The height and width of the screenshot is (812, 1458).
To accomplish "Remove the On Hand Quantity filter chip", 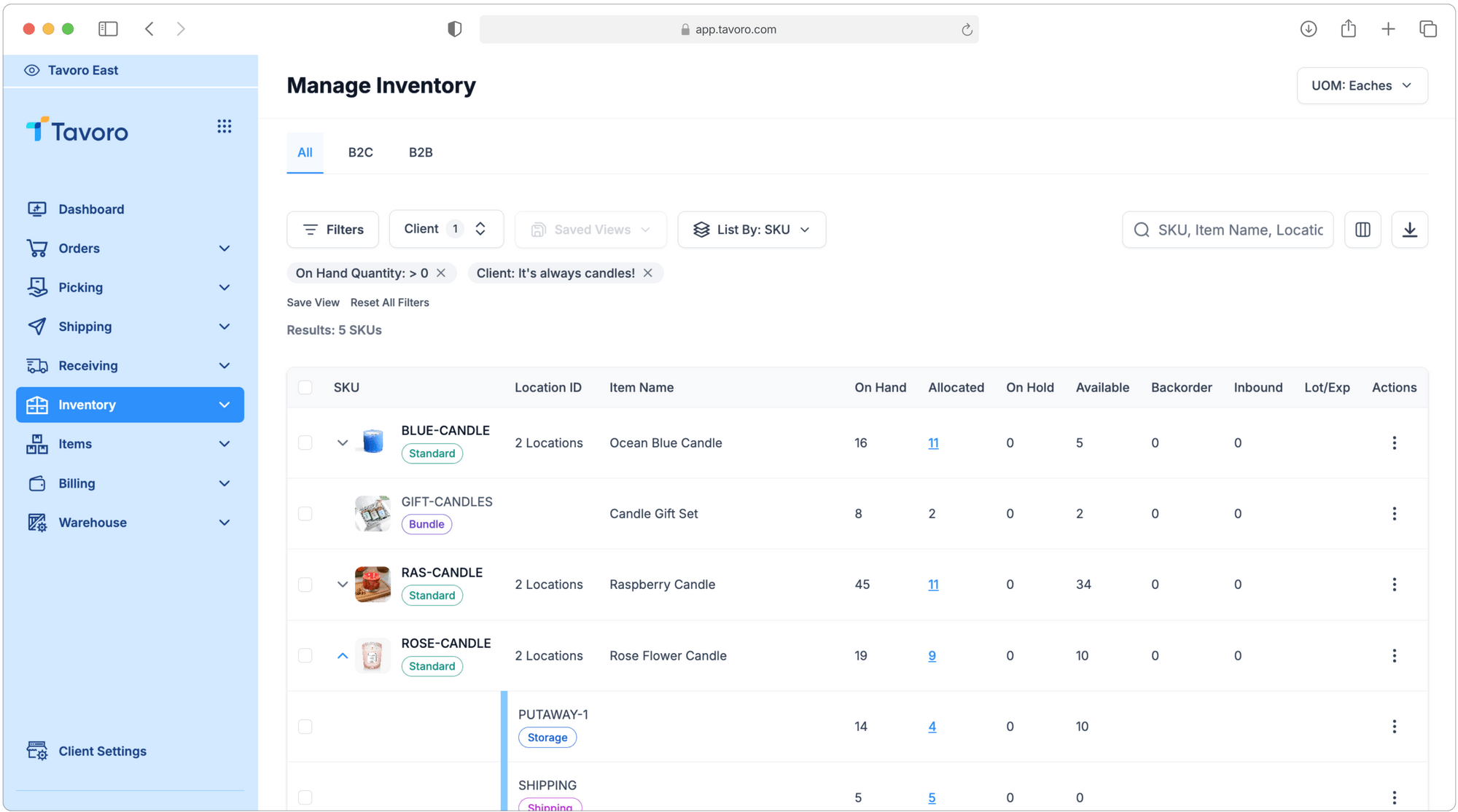I will [441, 273].
